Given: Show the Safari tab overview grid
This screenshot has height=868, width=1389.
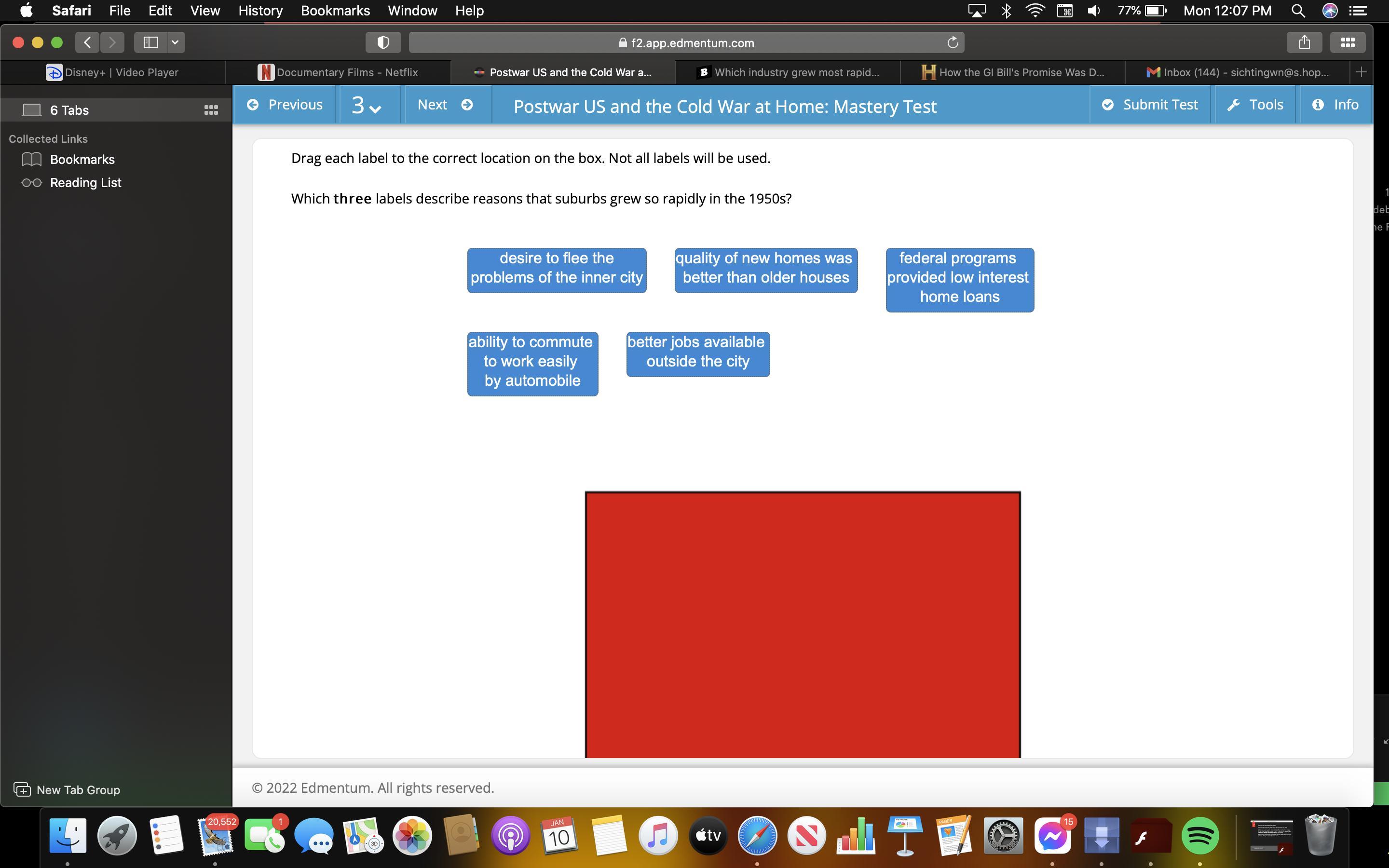Looking at the screenshot, I should 1347,42.
